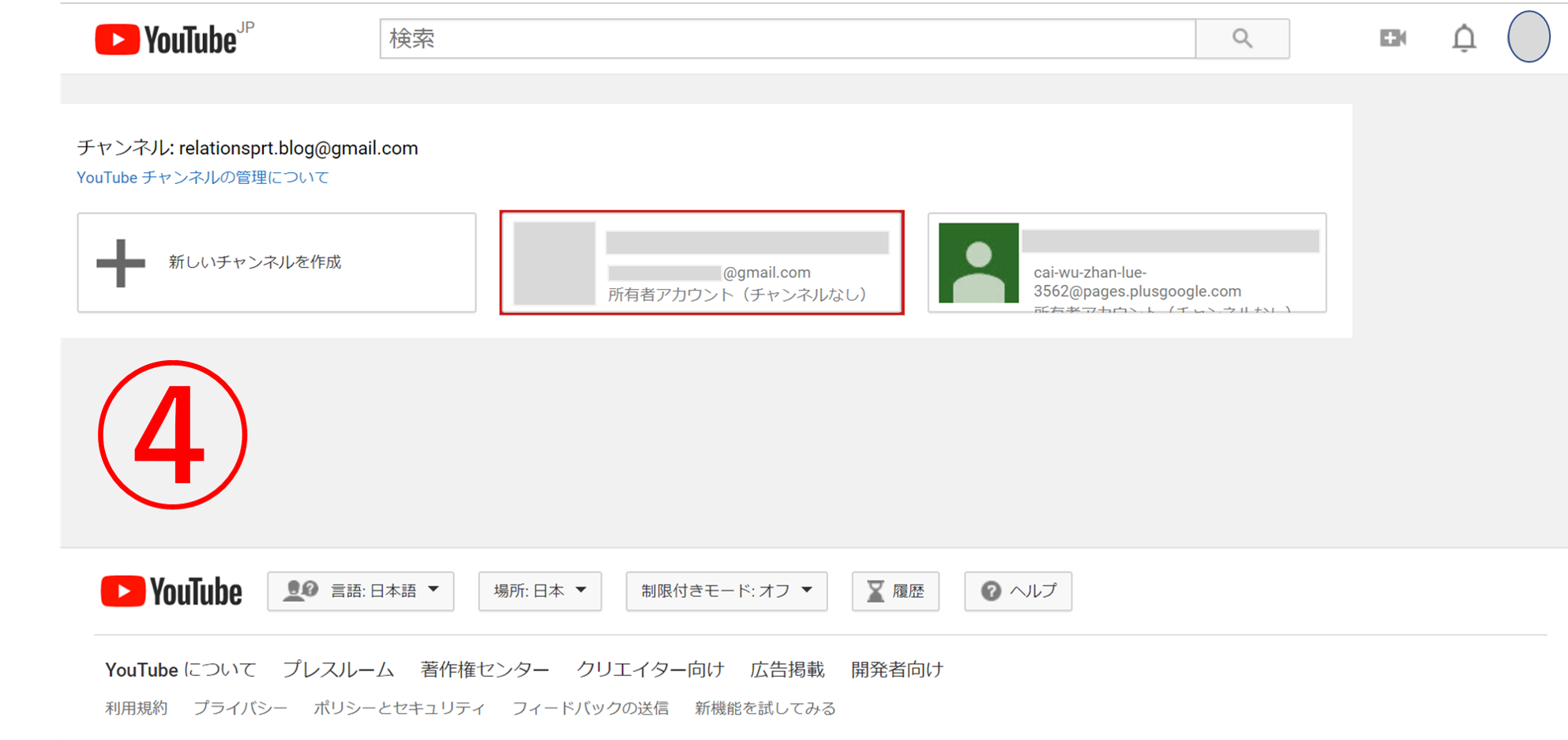
Task: Click the green person avatar thumbnail
Action: (978, 263)
